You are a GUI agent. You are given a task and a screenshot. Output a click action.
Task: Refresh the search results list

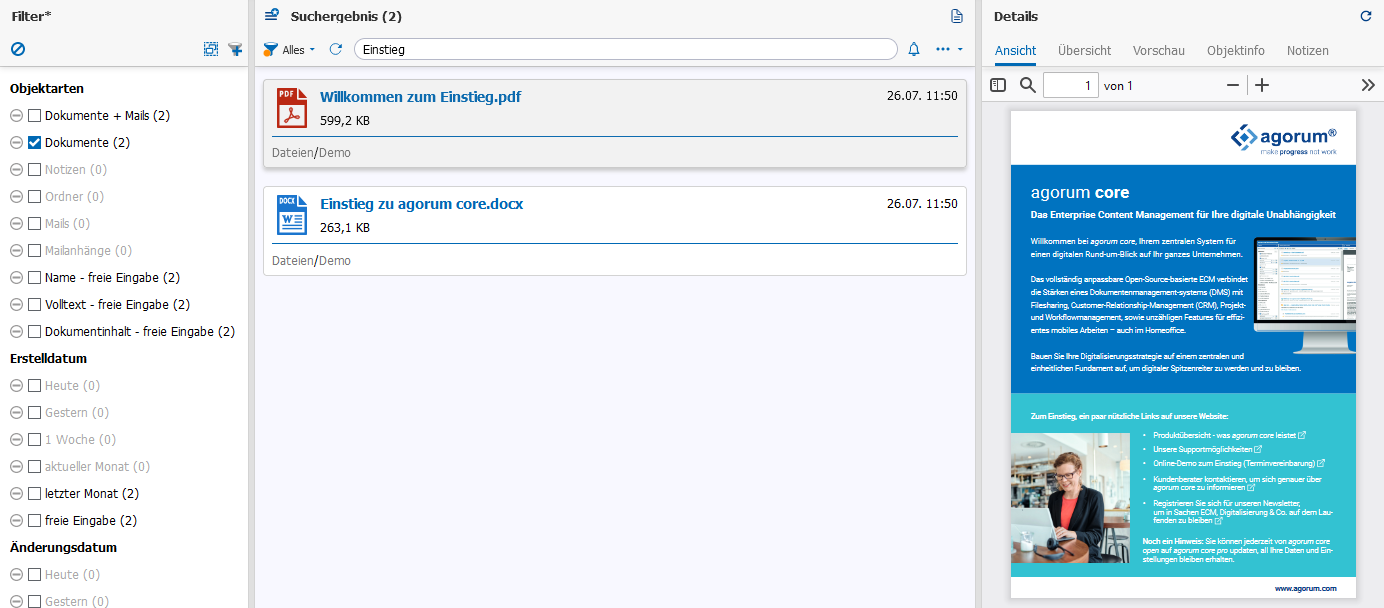coord(336,49)
